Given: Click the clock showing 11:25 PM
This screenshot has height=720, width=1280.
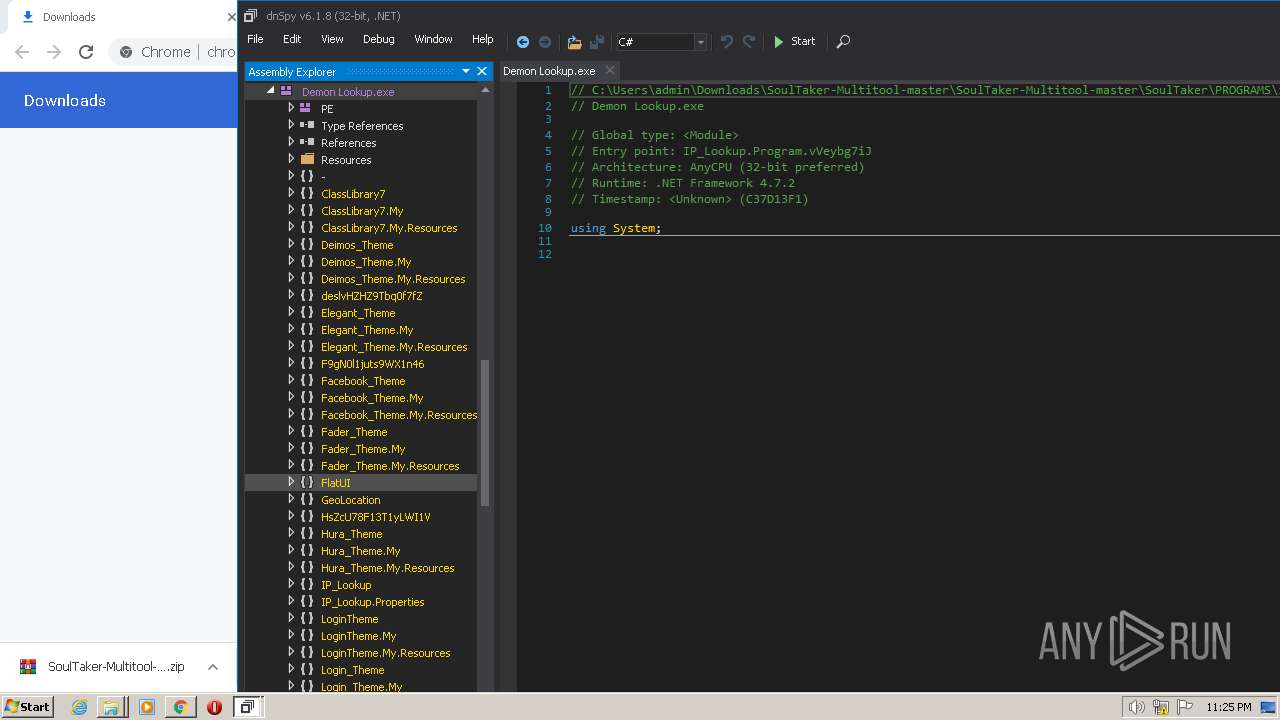Looking at the screenshot, I should coord(1229,707).
